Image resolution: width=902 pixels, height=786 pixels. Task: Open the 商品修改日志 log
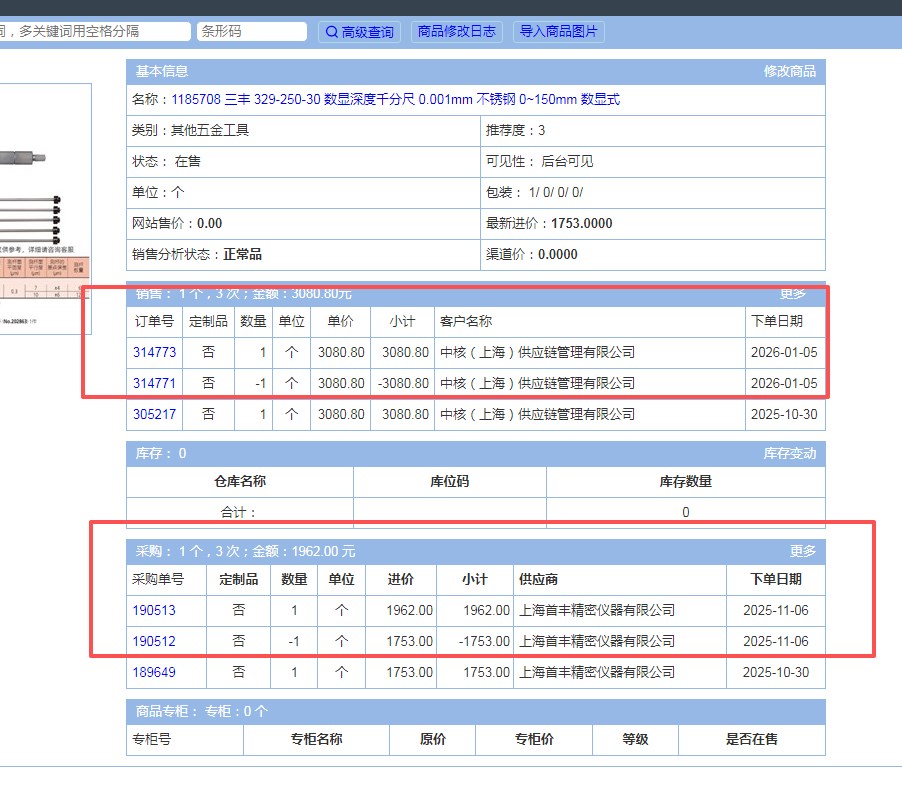[456, 32]
